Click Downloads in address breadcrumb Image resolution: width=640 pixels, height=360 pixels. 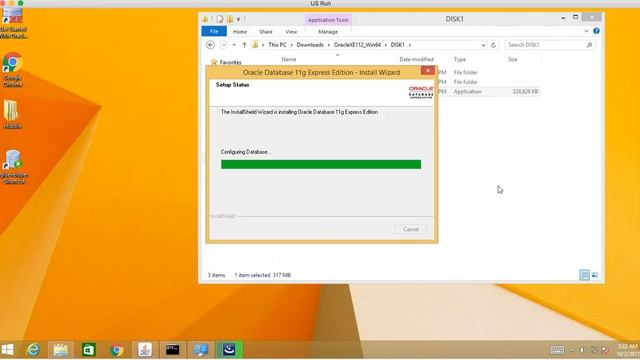(x=310, y=45)
